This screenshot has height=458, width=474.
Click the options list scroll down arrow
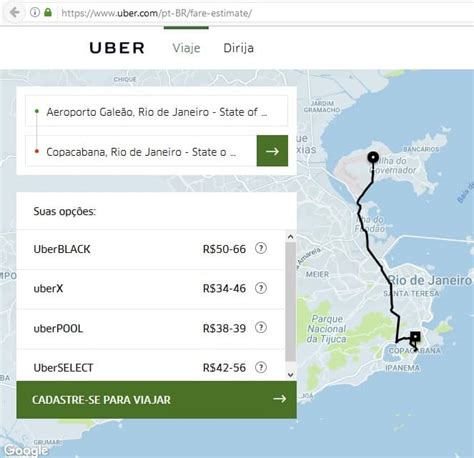tap(290, 375)
